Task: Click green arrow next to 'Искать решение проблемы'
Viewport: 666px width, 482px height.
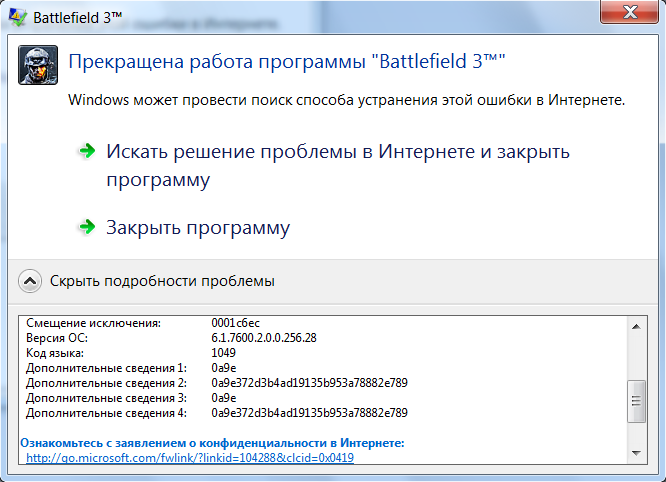Action: point(87,150)
